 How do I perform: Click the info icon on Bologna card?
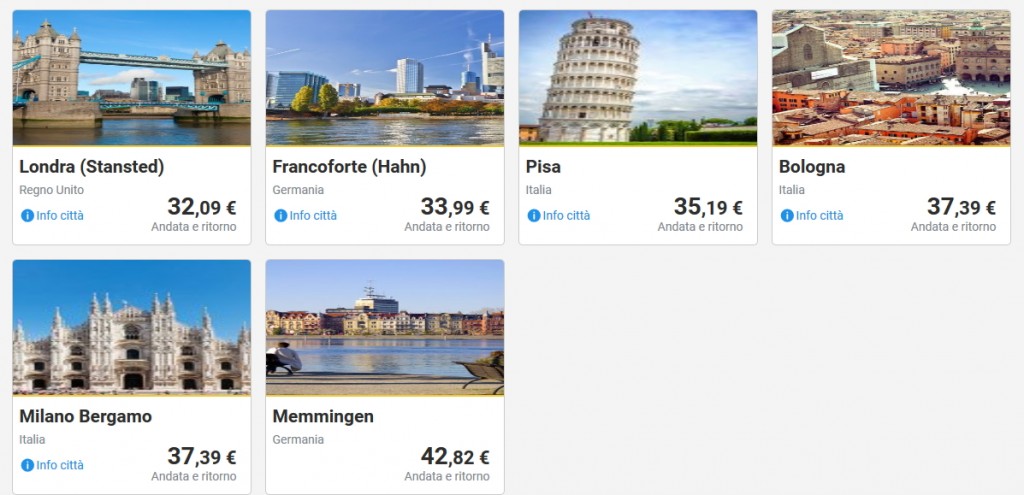pos(786,216)
